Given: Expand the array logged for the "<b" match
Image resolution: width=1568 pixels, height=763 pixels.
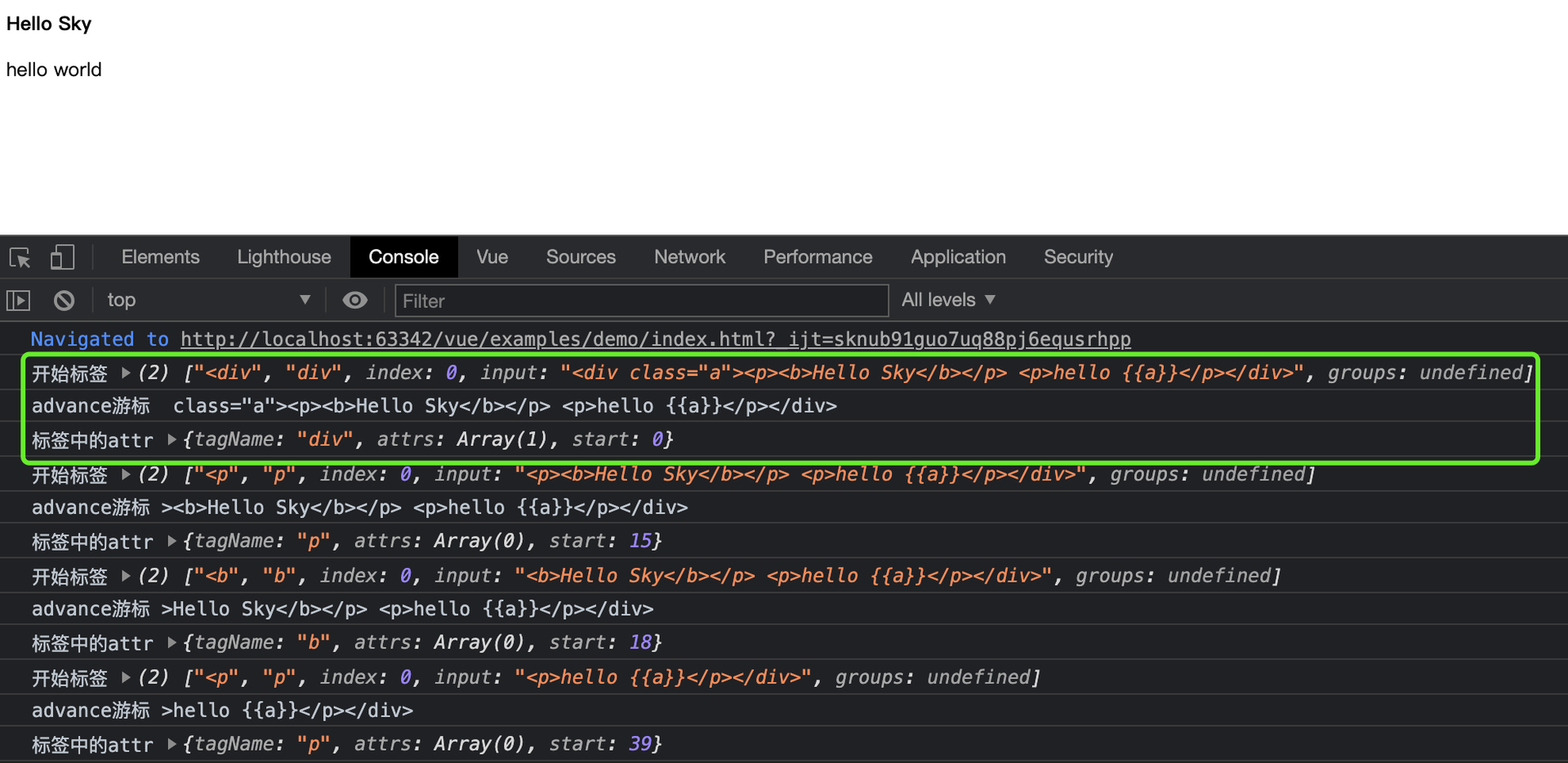Looking at the screenshot, I should pyautogui.click(x=126, y=575).
